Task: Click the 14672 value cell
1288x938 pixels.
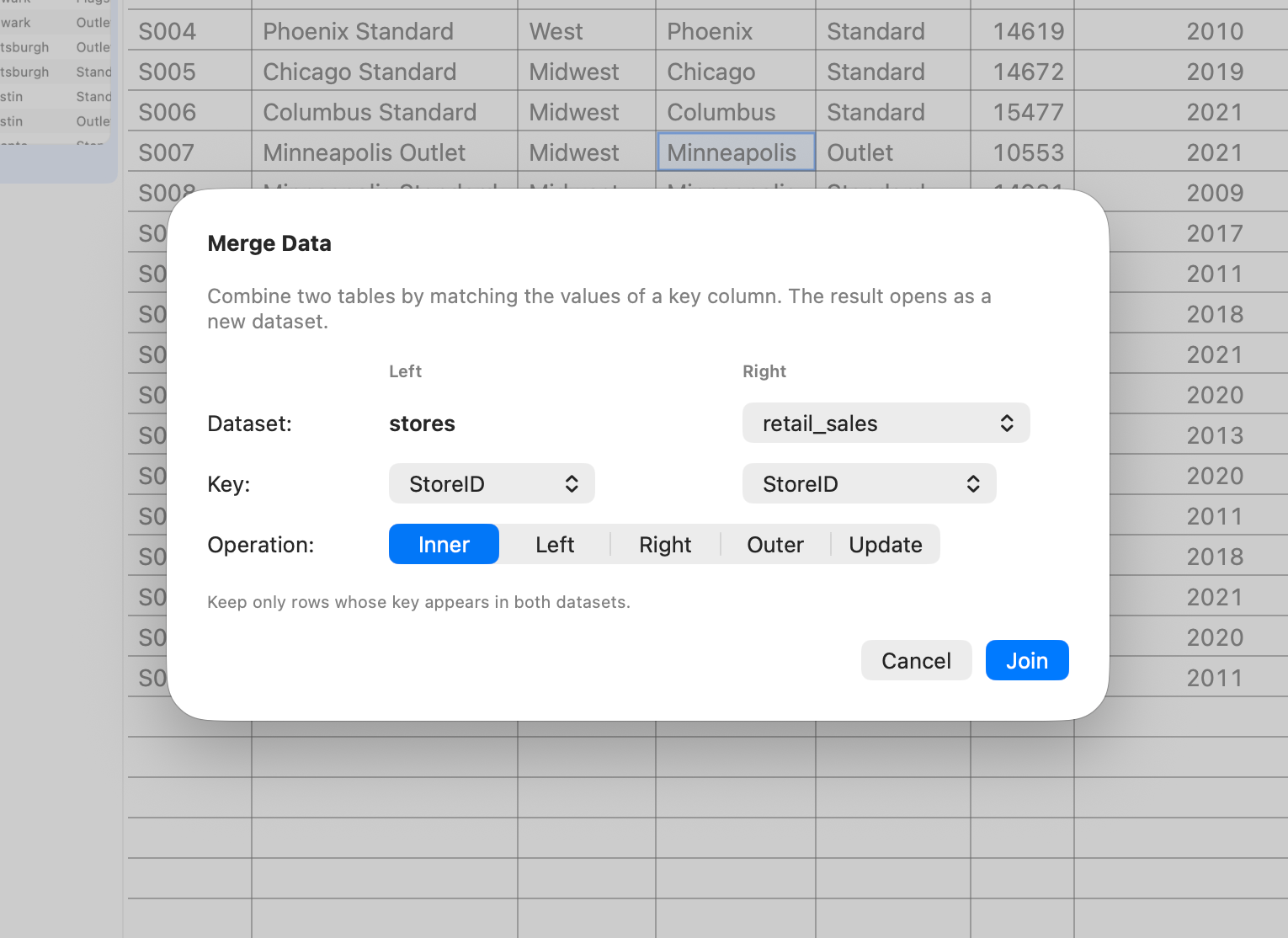Action: click(x=1022, y=72)
